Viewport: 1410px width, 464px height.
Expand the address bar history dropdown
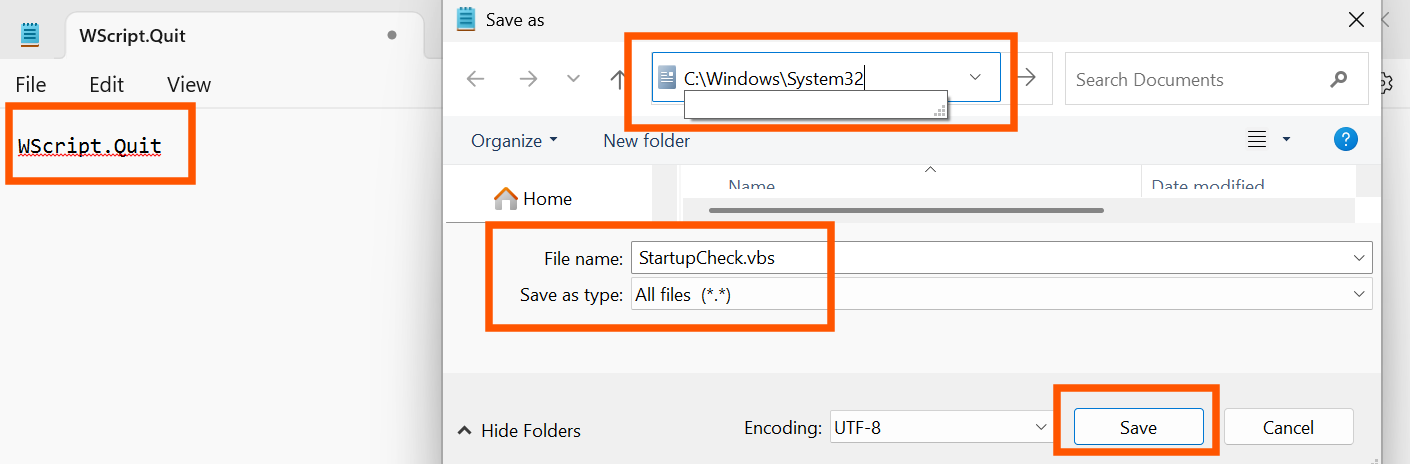coord(975,77)
